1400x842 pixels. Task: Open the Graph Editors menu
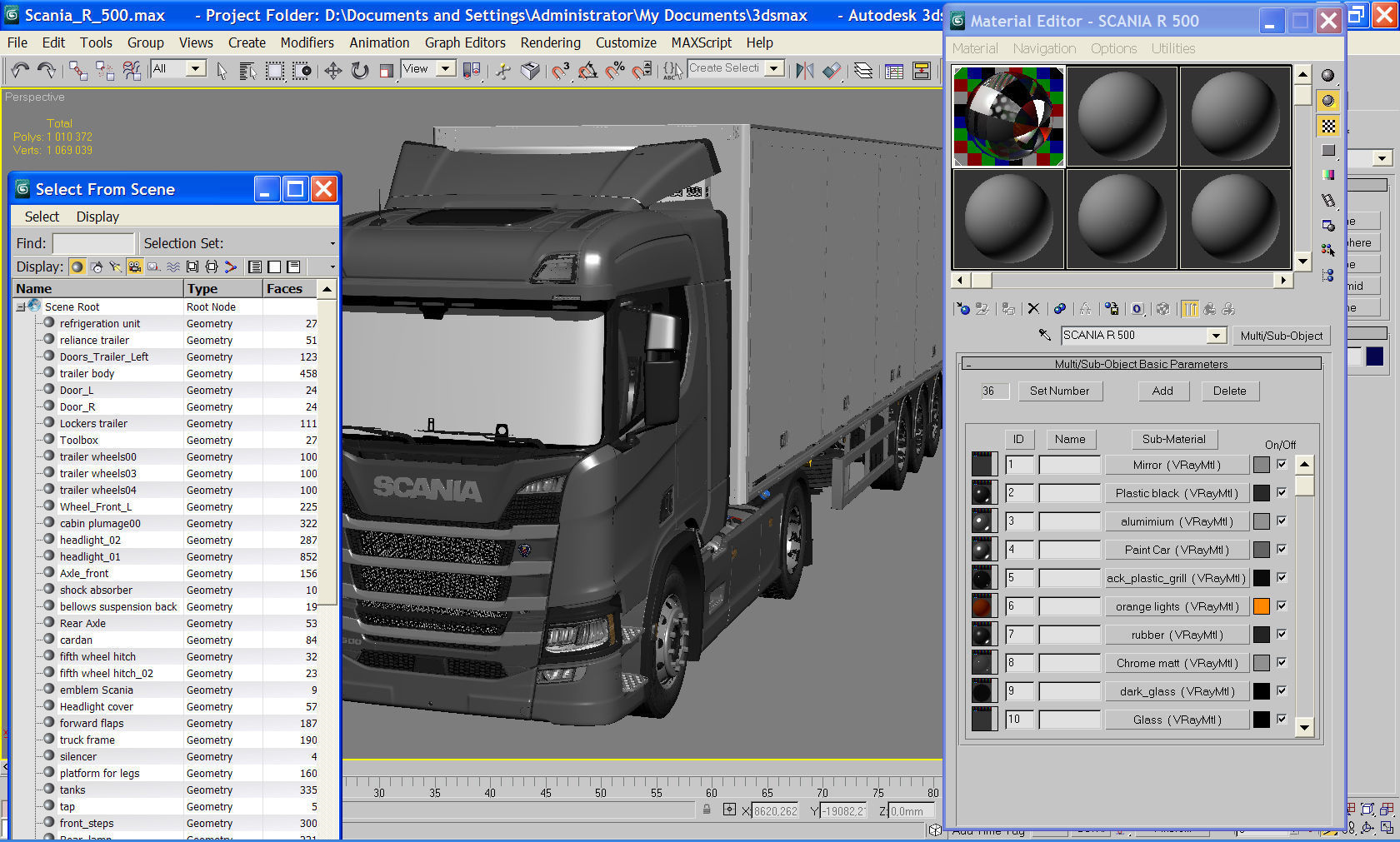[x=465, y=42]
